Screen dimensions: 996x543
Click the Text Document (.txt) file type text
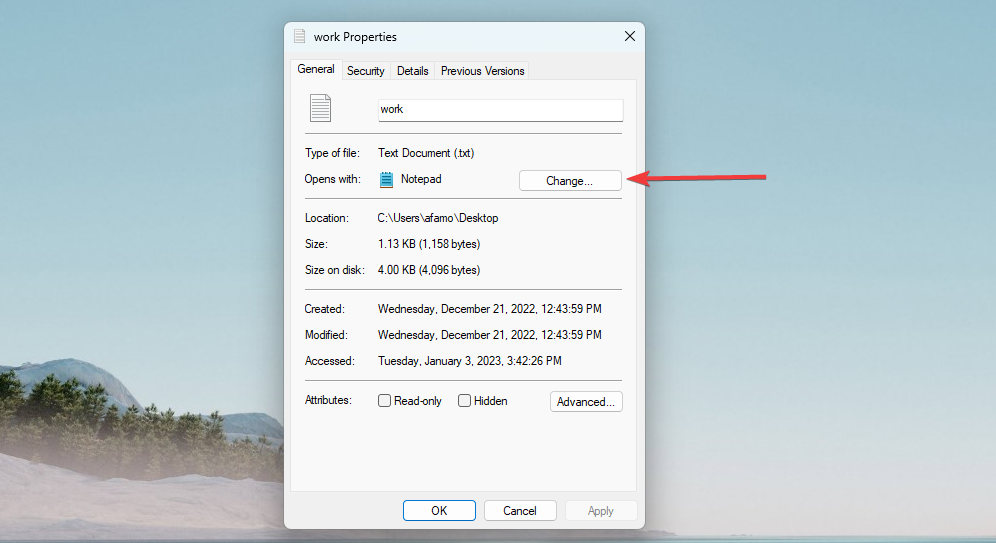pos(425,153)
